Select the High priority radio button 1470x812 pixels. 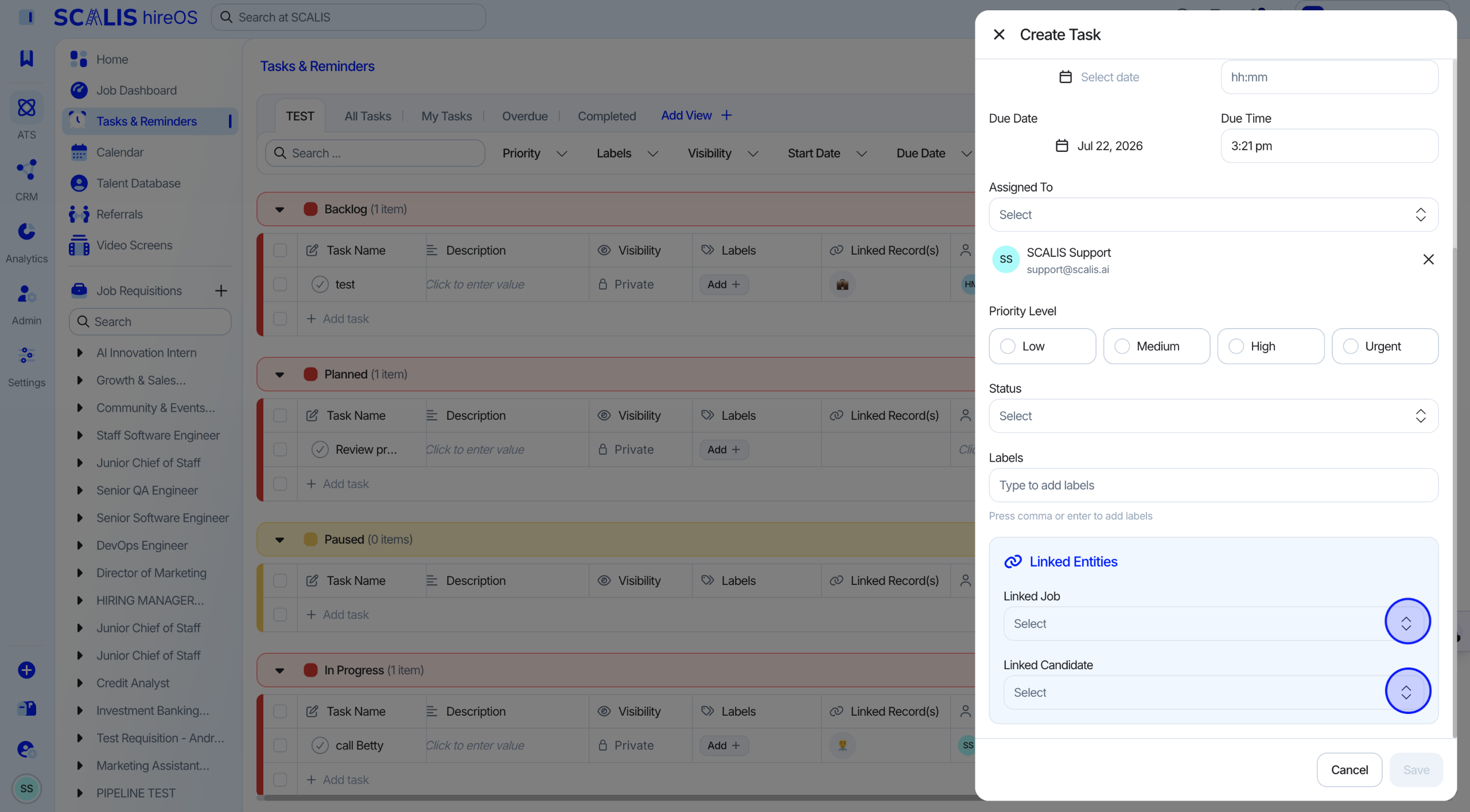[1236, 346]
